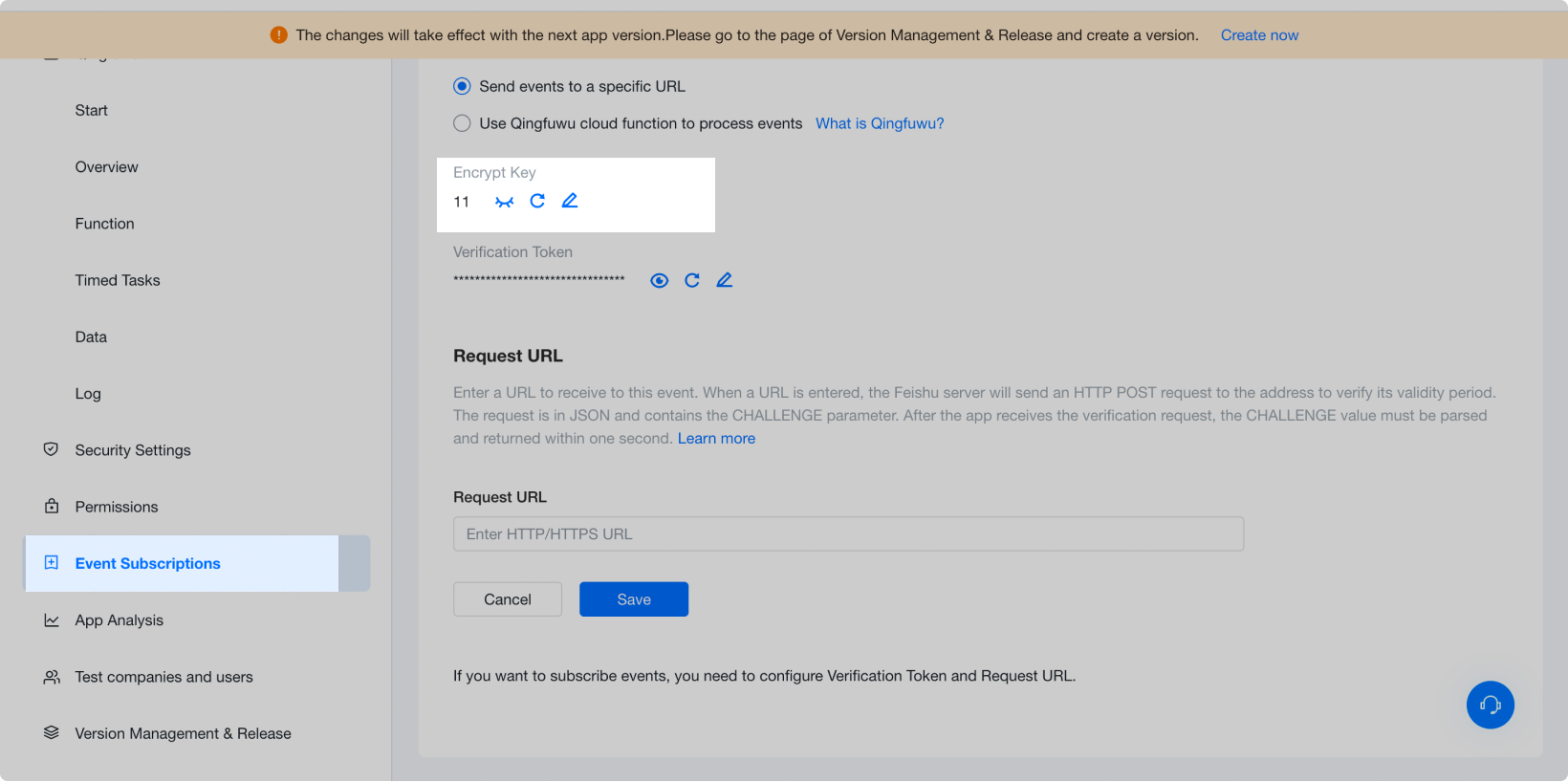Go to Test companies and users

(163, 677)
